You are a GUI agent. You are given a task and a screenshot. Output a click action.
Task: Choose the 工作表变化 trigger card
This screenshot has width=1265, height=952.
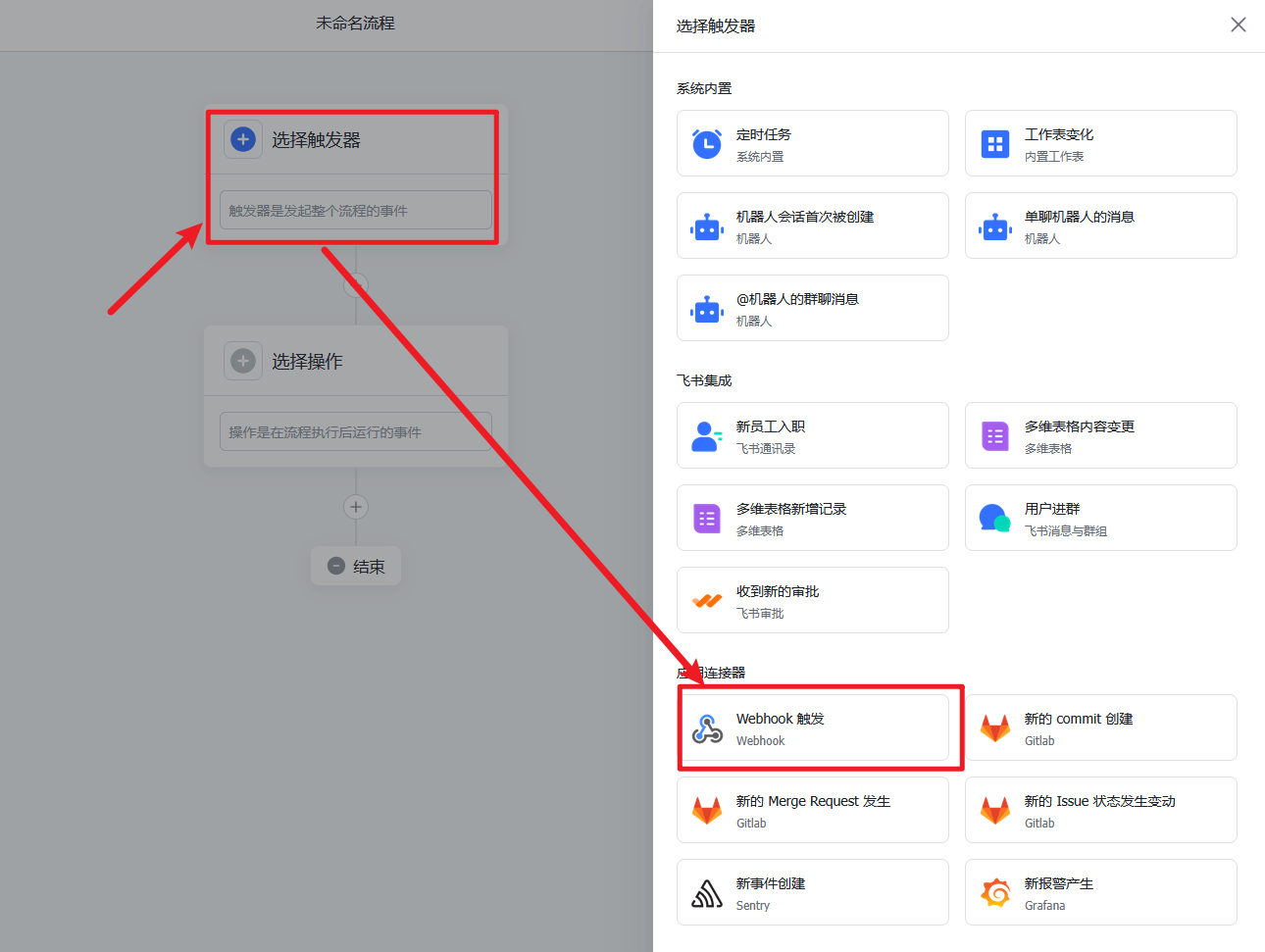(x=1101, y=143)
